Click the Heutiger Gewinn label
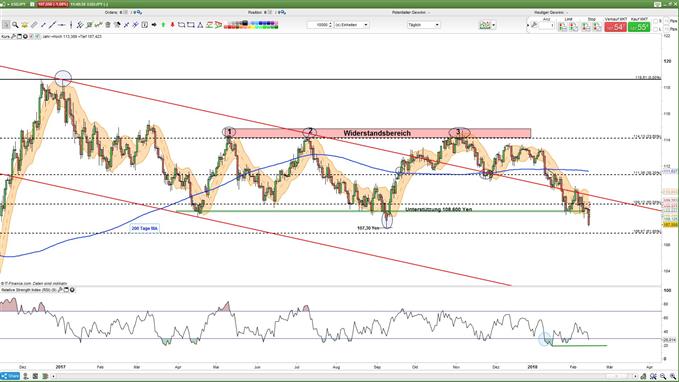Image resolution: width=679 pixels, height=382 pixels. click(548, 13)
